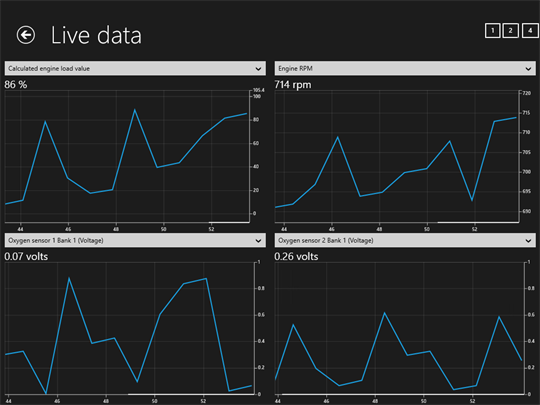Screen dimensions: 540x405
Task: Switch to two-chart layout button 2
Action: [510, 31]
